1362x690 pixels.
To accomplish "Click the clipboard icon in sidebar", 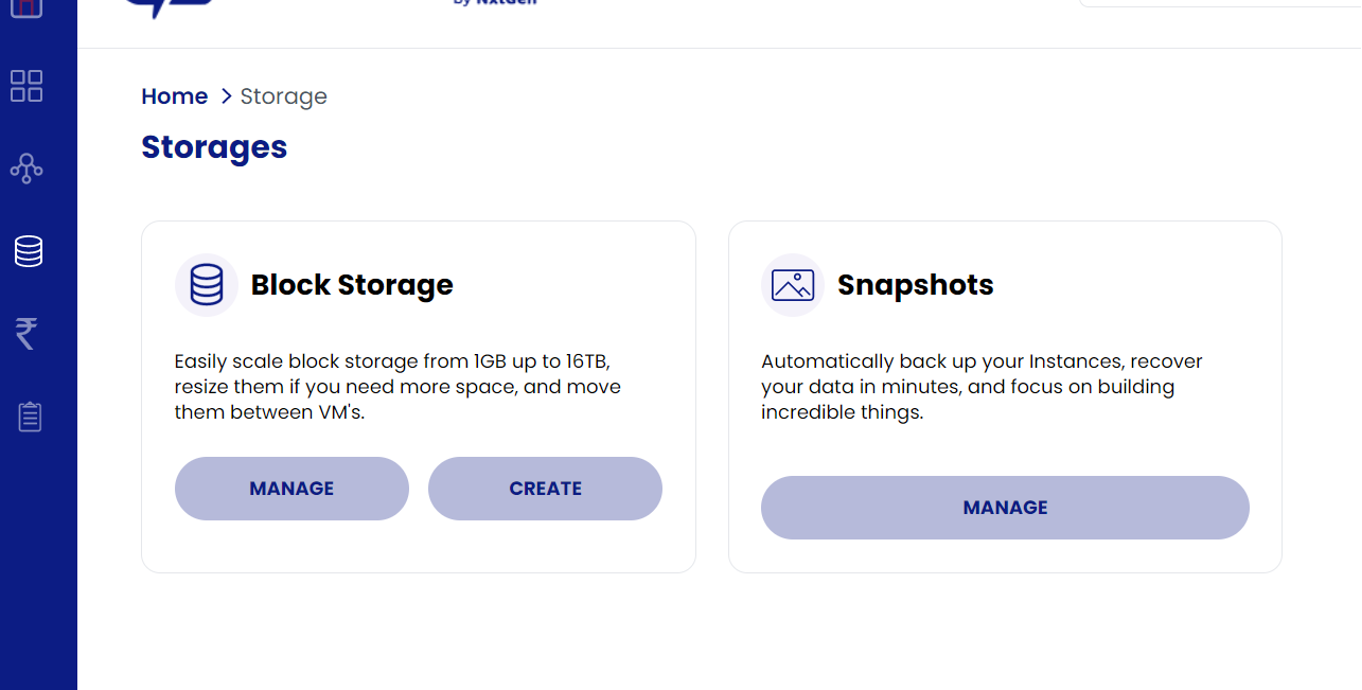I will pos(29,416).
